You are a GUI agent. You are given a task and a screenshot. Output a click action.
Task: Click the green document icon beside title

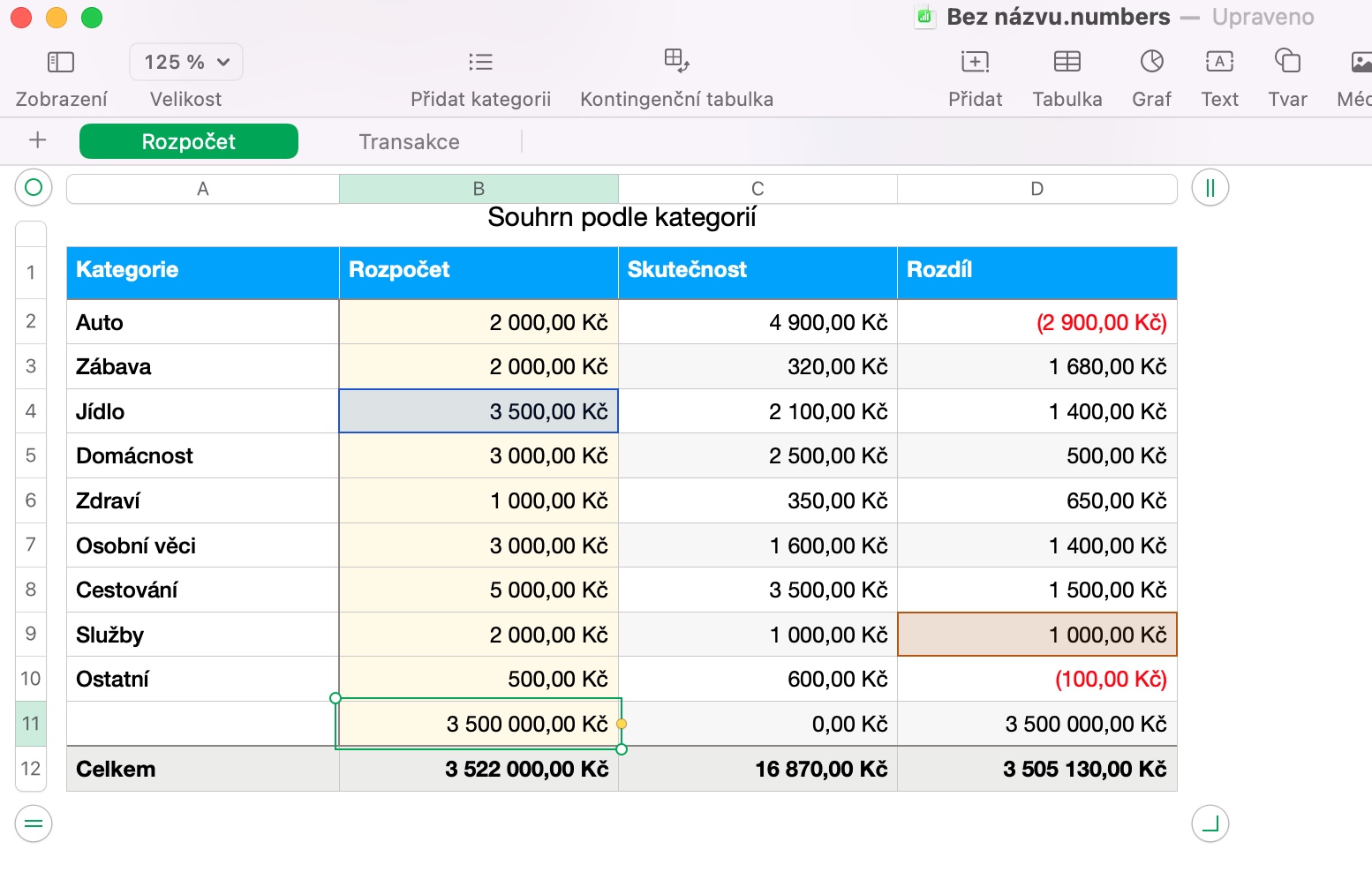pyautogui.click(x=924, y=17)
